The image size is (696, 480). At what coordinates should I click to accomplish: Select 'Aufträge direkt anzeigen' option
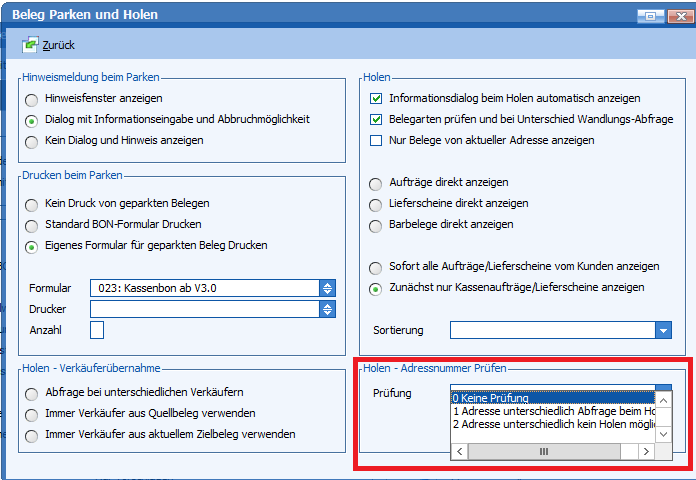pos(376,184)
